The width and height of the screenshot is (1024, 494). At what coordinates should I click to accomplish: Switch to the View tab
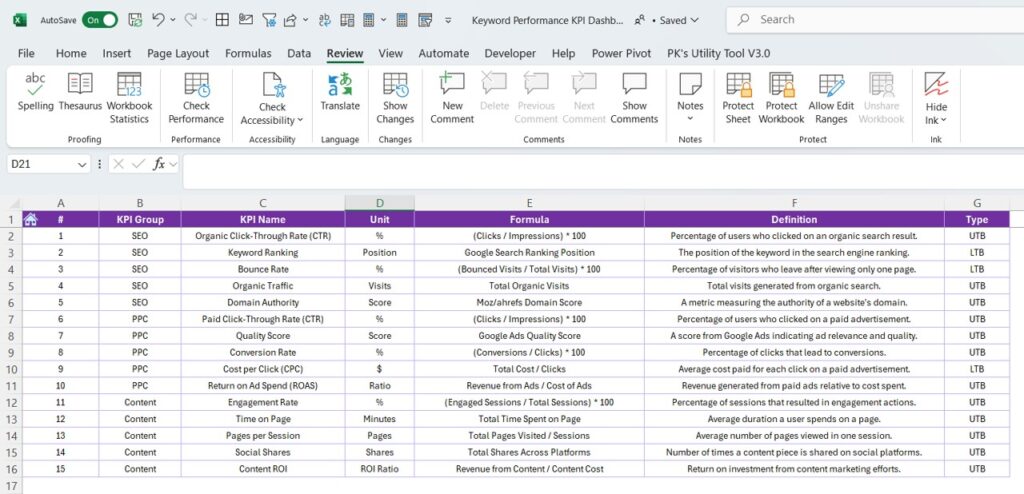coord(391,54)
